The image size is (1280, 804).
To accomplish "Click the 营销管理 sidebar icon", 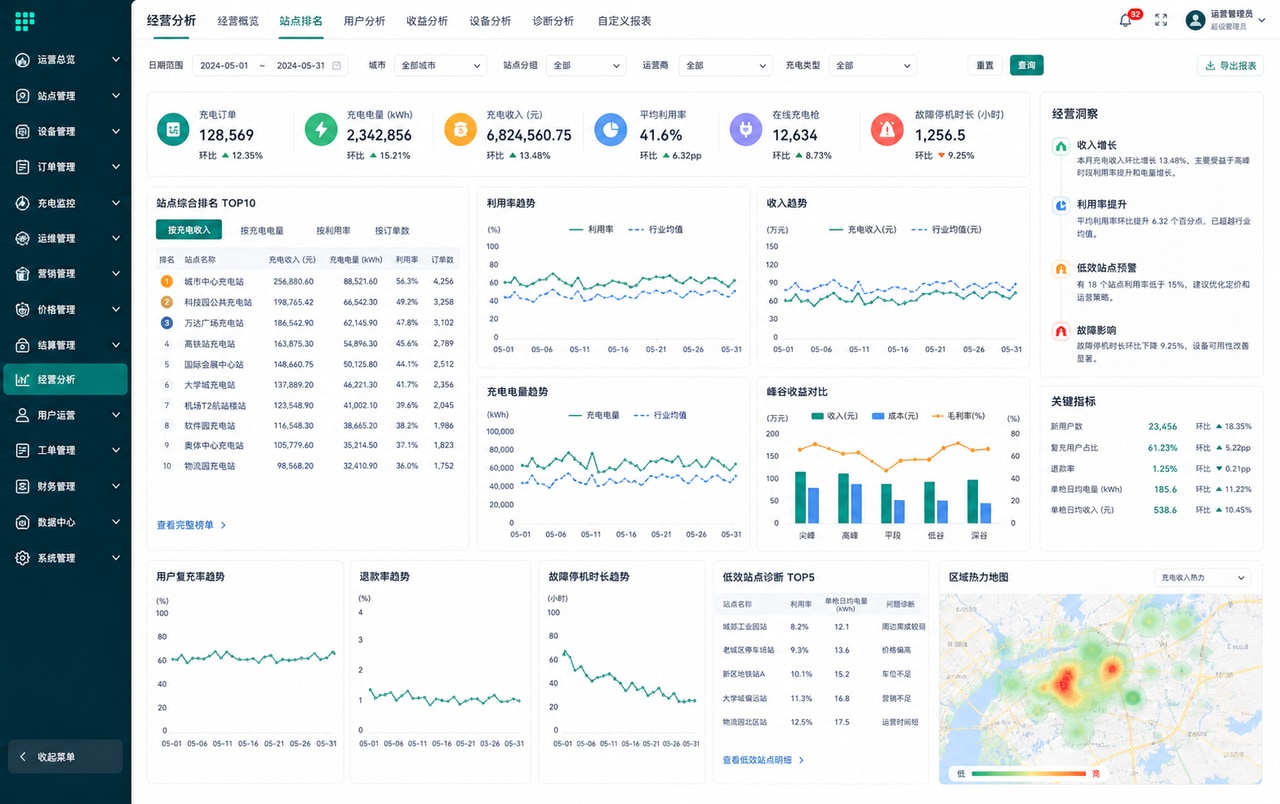I will coord(23,274).
